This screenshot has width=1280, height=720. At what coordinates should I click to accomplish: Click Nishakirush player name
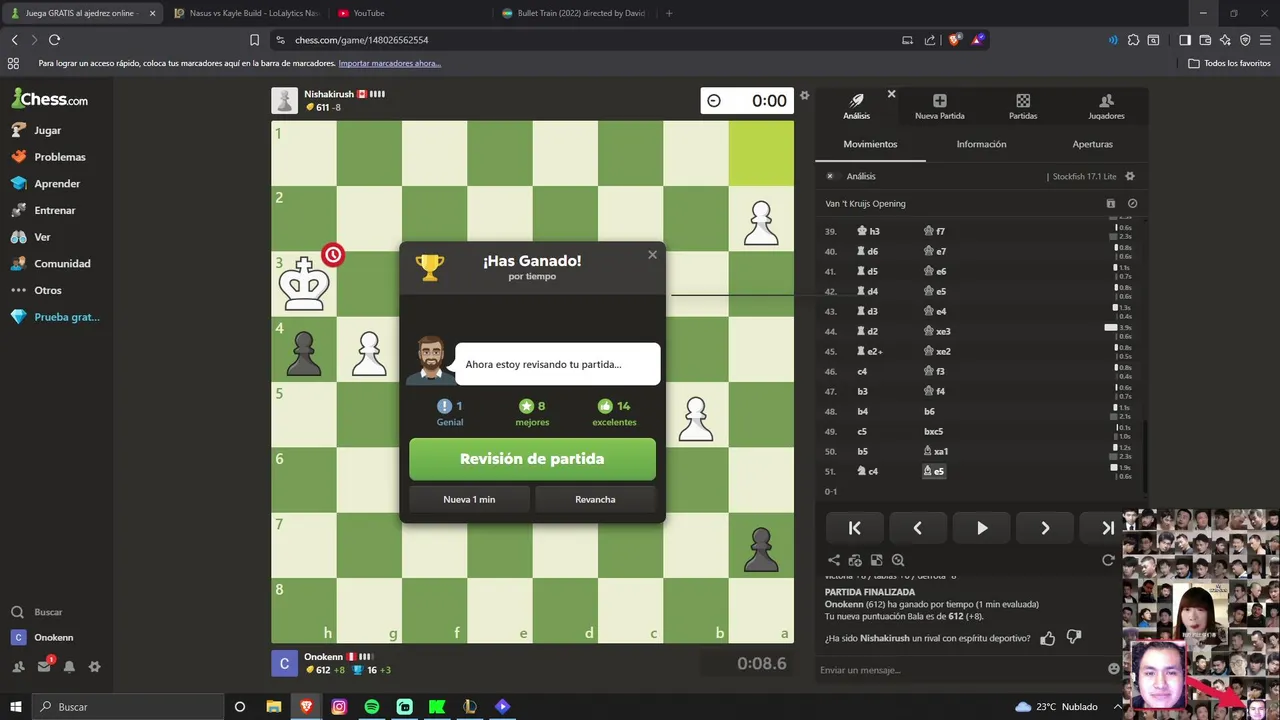click(329, 94)
